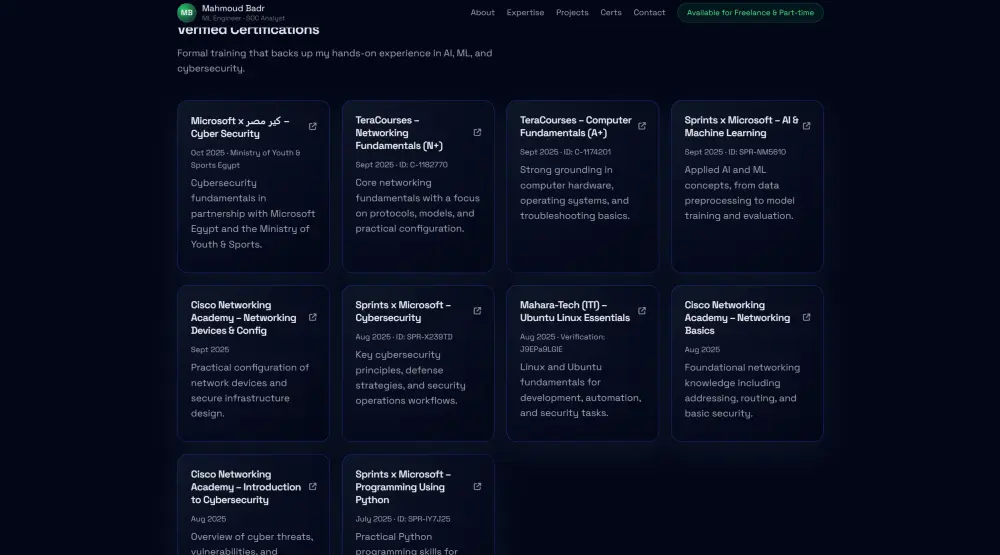Open Mahara-Tech Ubuntu Linux Essentials title
1000x555 pixels.
coord(575,311)
